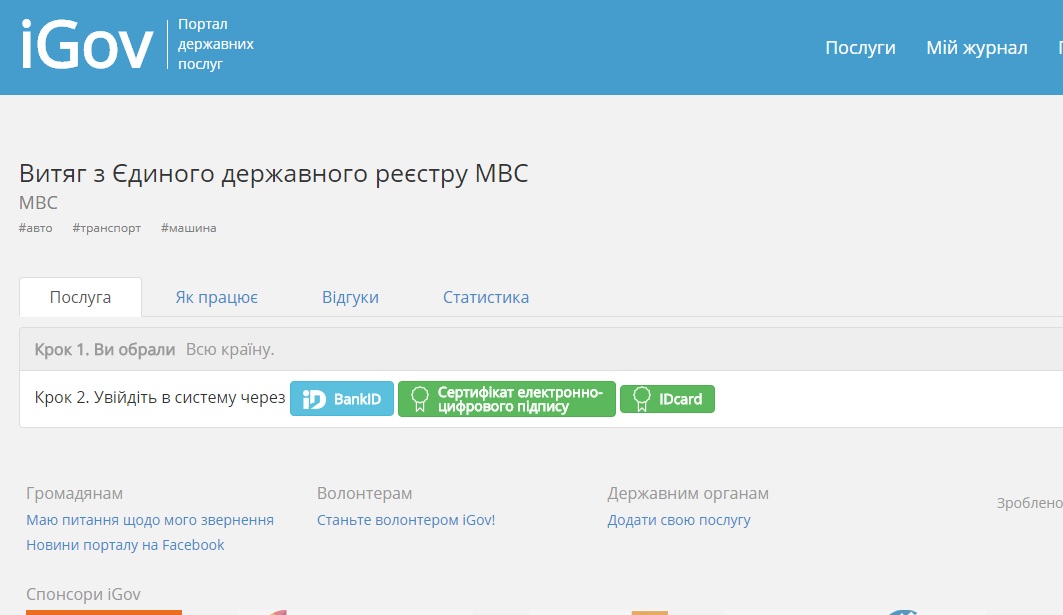1063x615 pixels.
Task: Click the selected region 'Всю країну'
Action: 229,350
